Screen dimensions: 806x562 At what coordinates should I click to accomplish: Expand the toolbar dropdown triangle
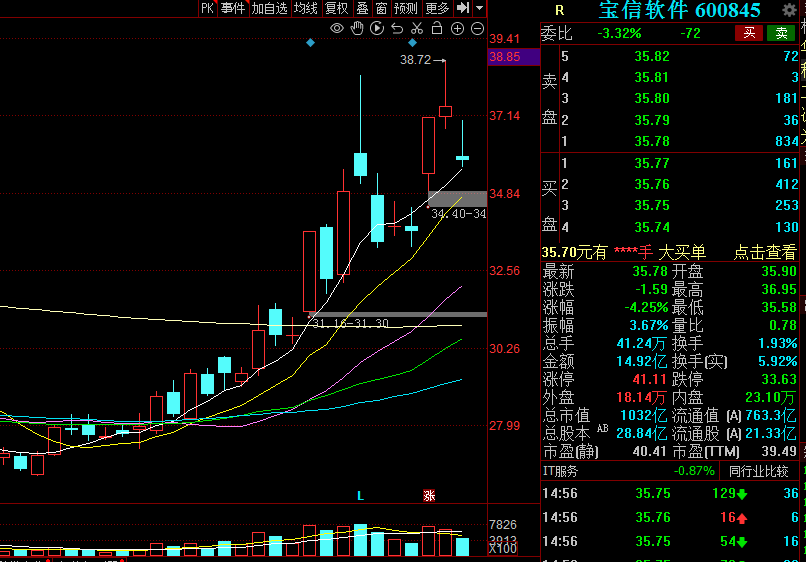[480, 8]
